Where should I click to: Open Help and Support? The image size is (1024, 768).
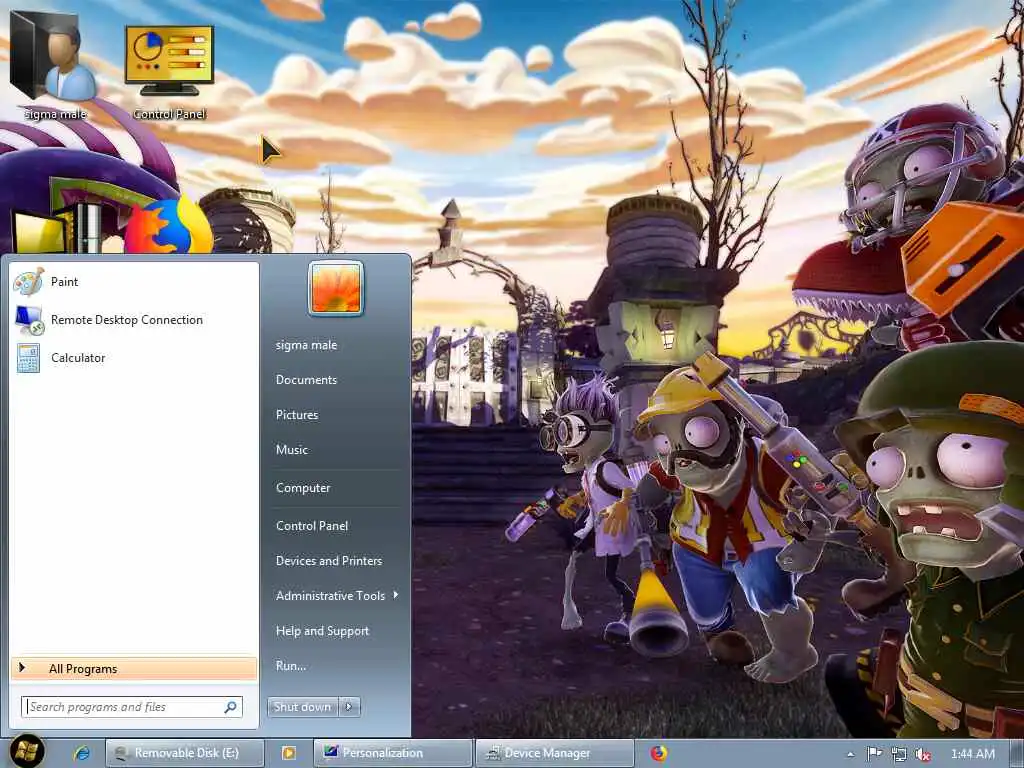(x=323, y=631)
